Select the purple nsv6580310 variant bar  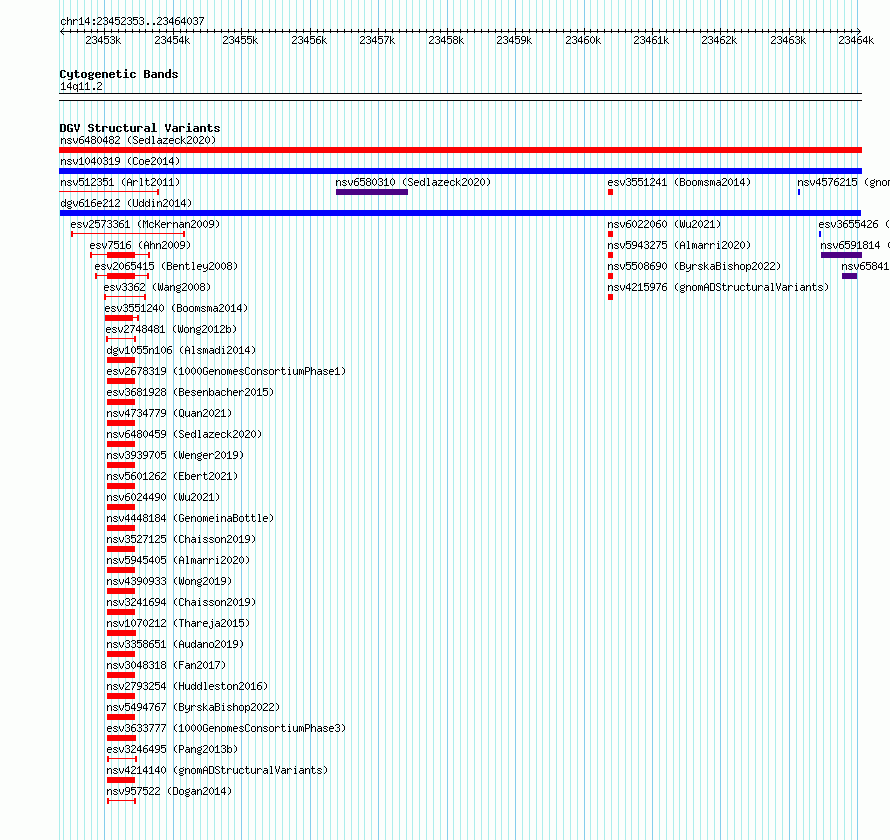pos(372,192)
